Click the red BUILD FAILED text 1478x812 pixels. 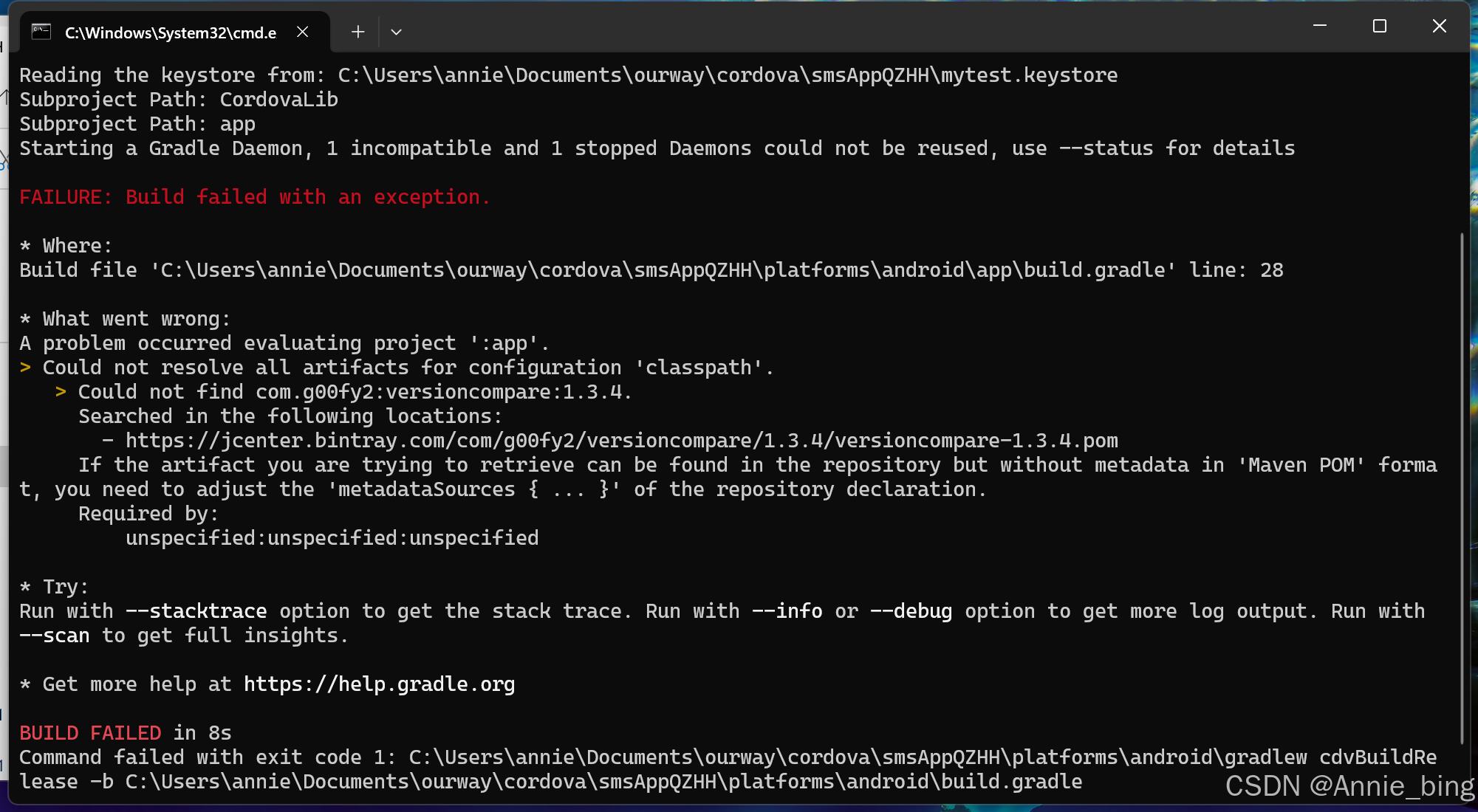click(90, 733)
